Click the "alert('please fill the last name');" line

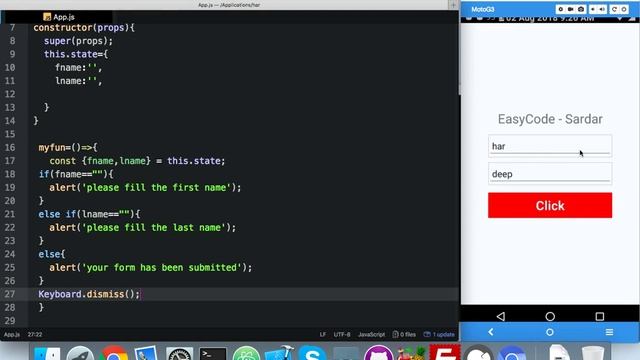142,227
